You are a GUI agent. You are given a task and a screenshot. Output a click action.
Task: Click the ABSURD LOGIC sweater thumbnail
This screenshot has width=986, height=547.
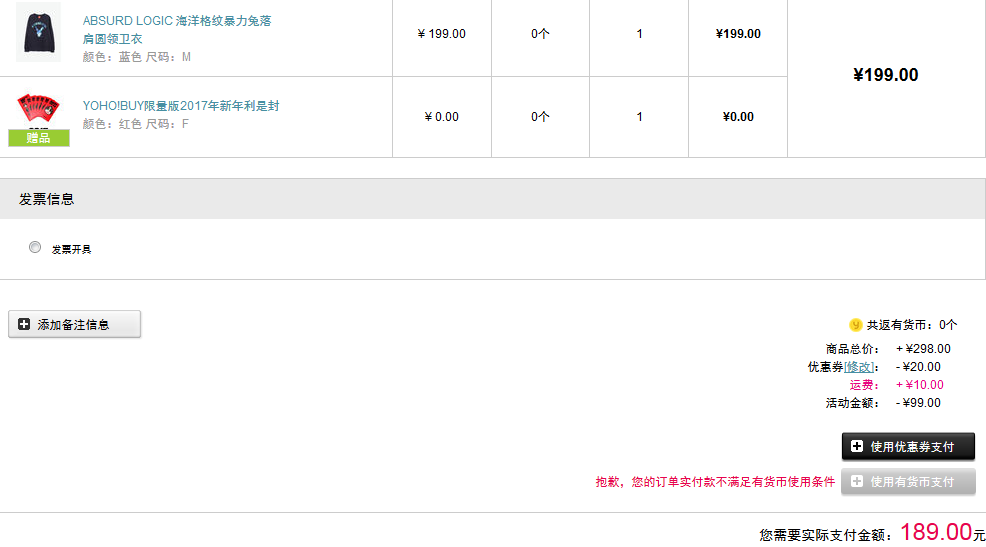click(x=38, y=32)
